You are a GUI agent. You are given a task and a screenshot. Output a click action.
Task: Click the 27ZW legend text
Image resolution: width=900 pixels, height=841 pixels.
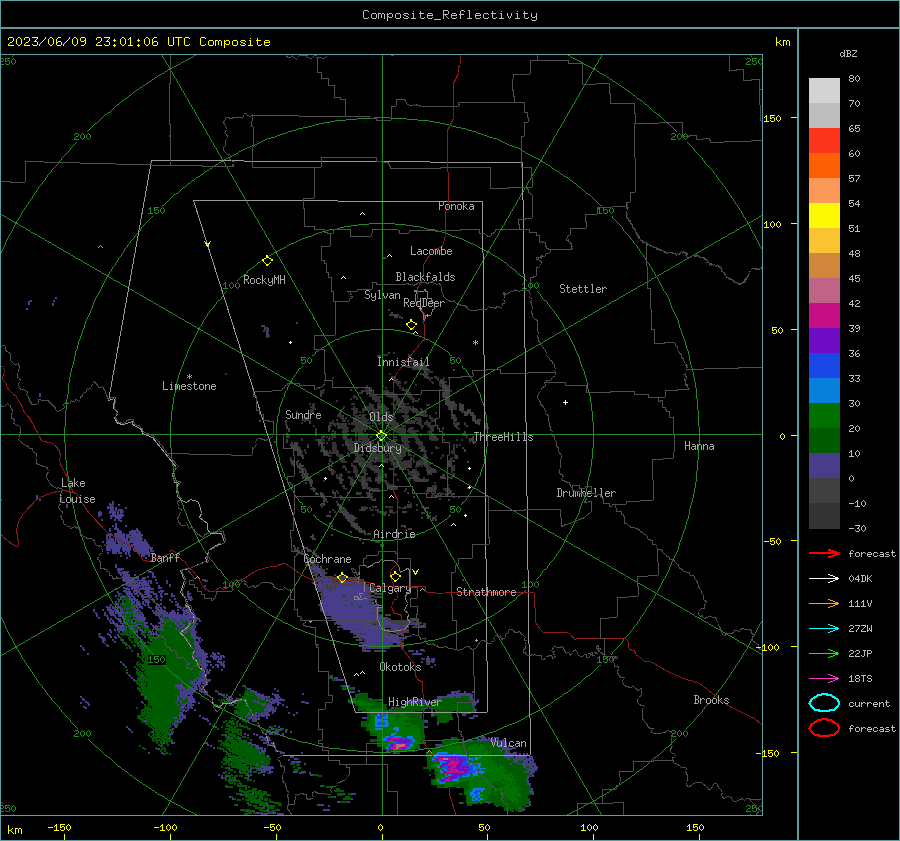[860, 629]
